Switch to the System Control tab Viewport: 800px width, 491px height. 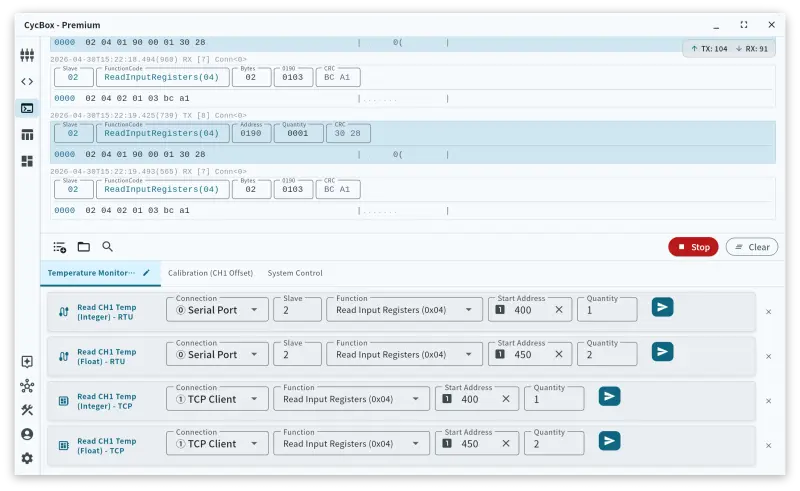point(294,273)
